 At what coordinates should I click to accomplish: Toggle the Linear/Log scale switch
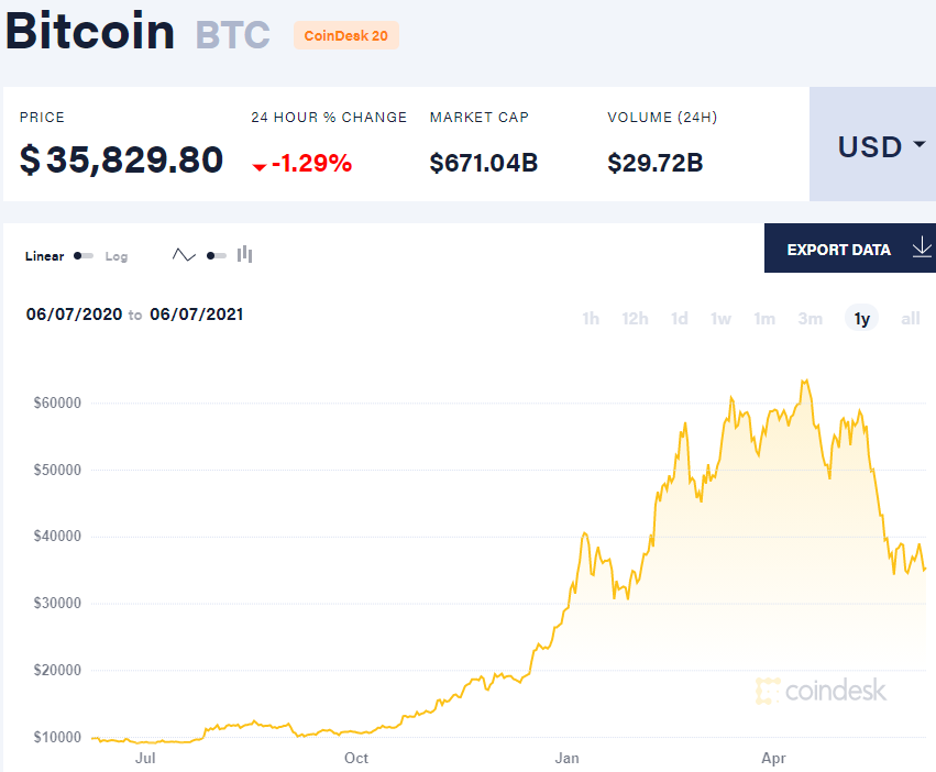pyautogui.click(x=83, y=256)
